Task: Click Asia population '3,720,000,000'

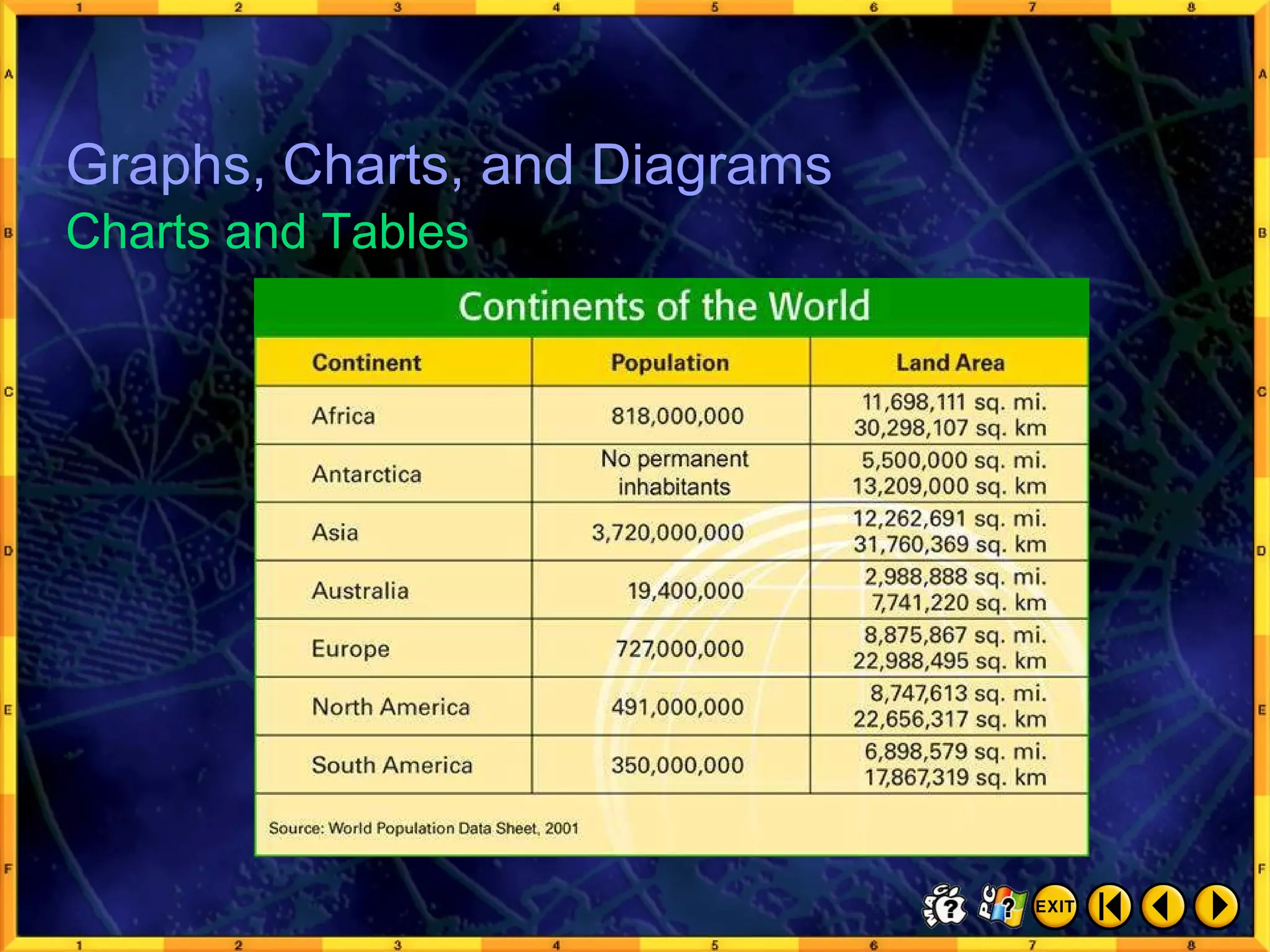Action: point(668,532)
